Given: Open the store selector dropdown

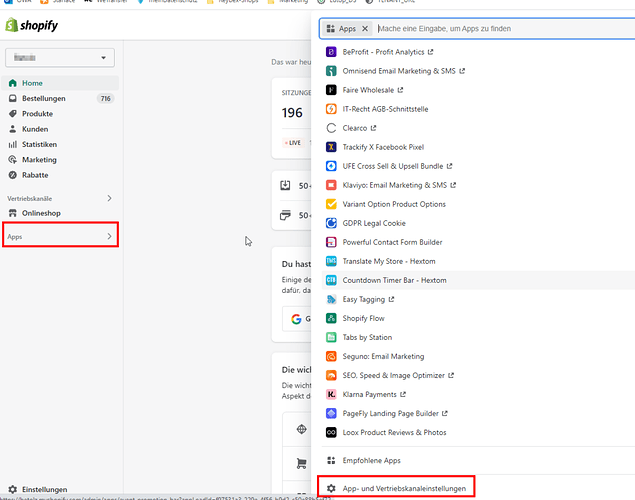Looking at the screenshot, I should click(60, 57).
